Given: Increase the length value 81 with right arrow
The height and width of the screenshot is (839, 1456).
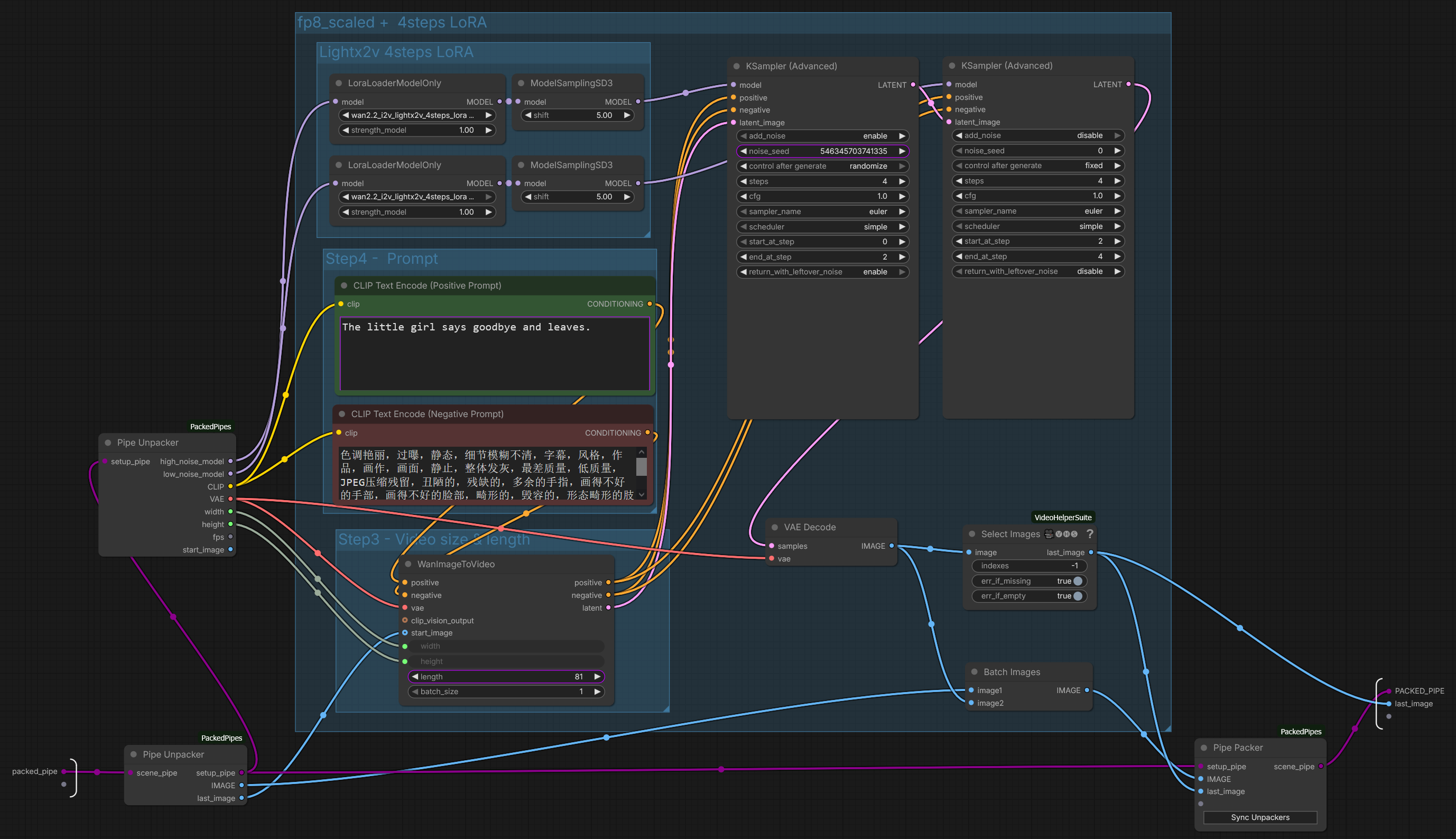Looking at the screenshot, I should [597, 677].
